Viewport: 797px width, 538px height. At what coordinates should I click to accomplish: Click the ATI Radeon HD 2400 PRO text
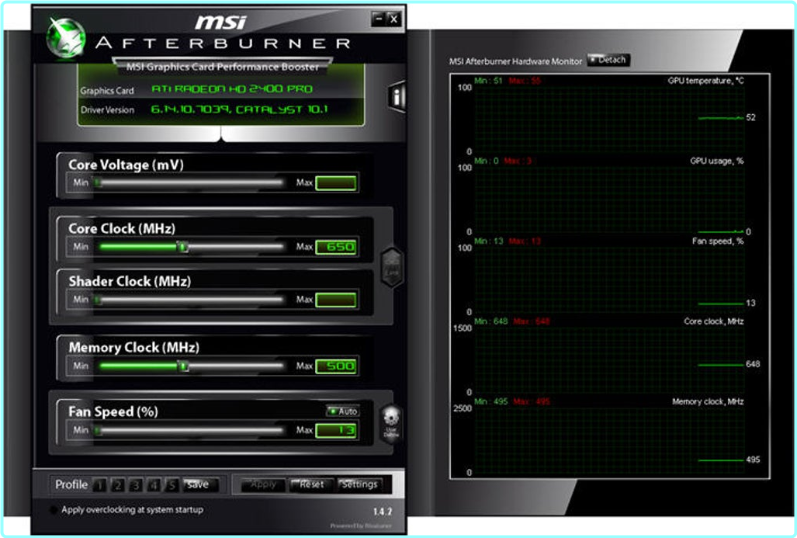click(232, 89)
